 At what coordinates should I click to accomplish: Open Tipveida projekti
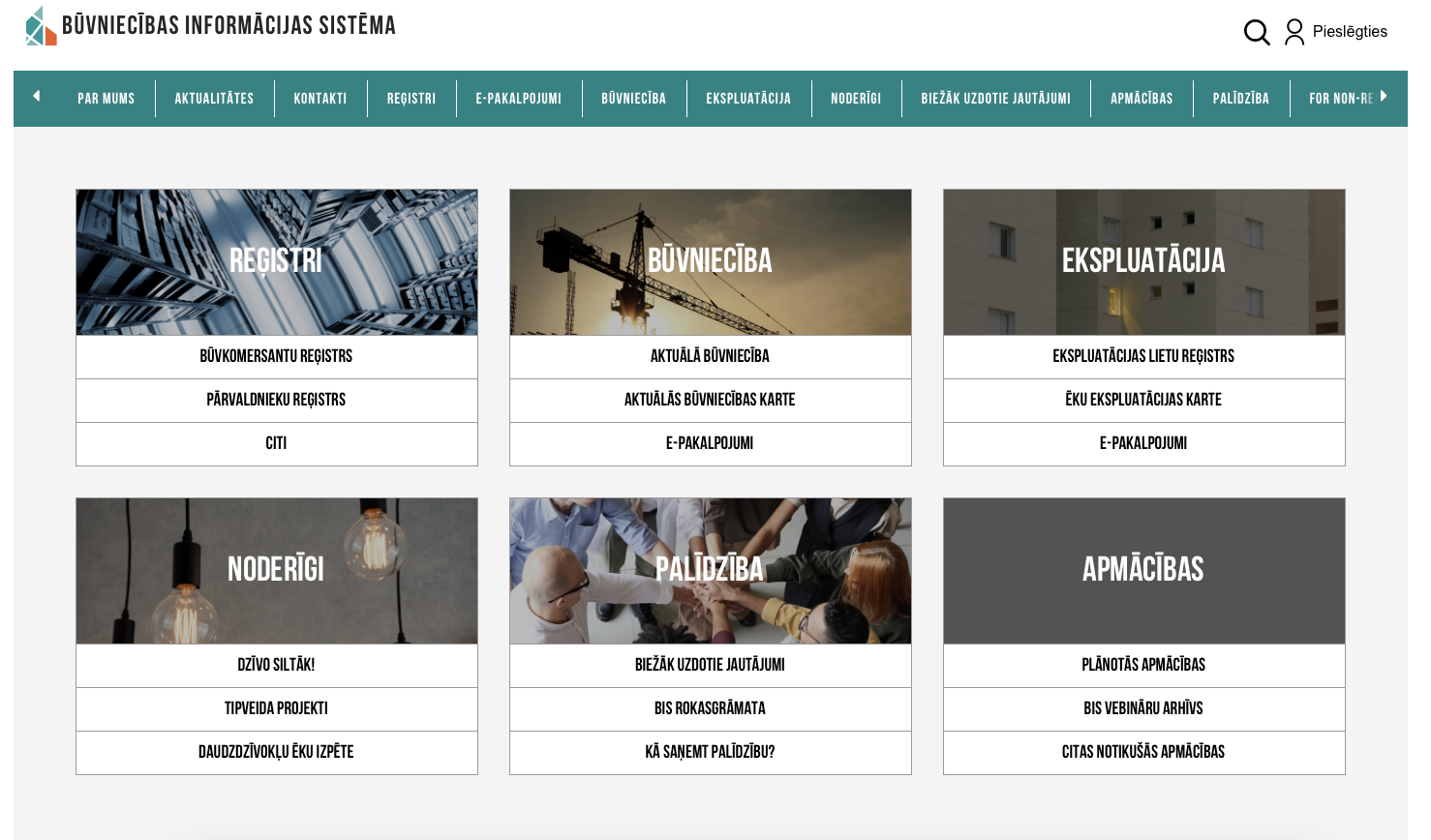click(277, 709)
